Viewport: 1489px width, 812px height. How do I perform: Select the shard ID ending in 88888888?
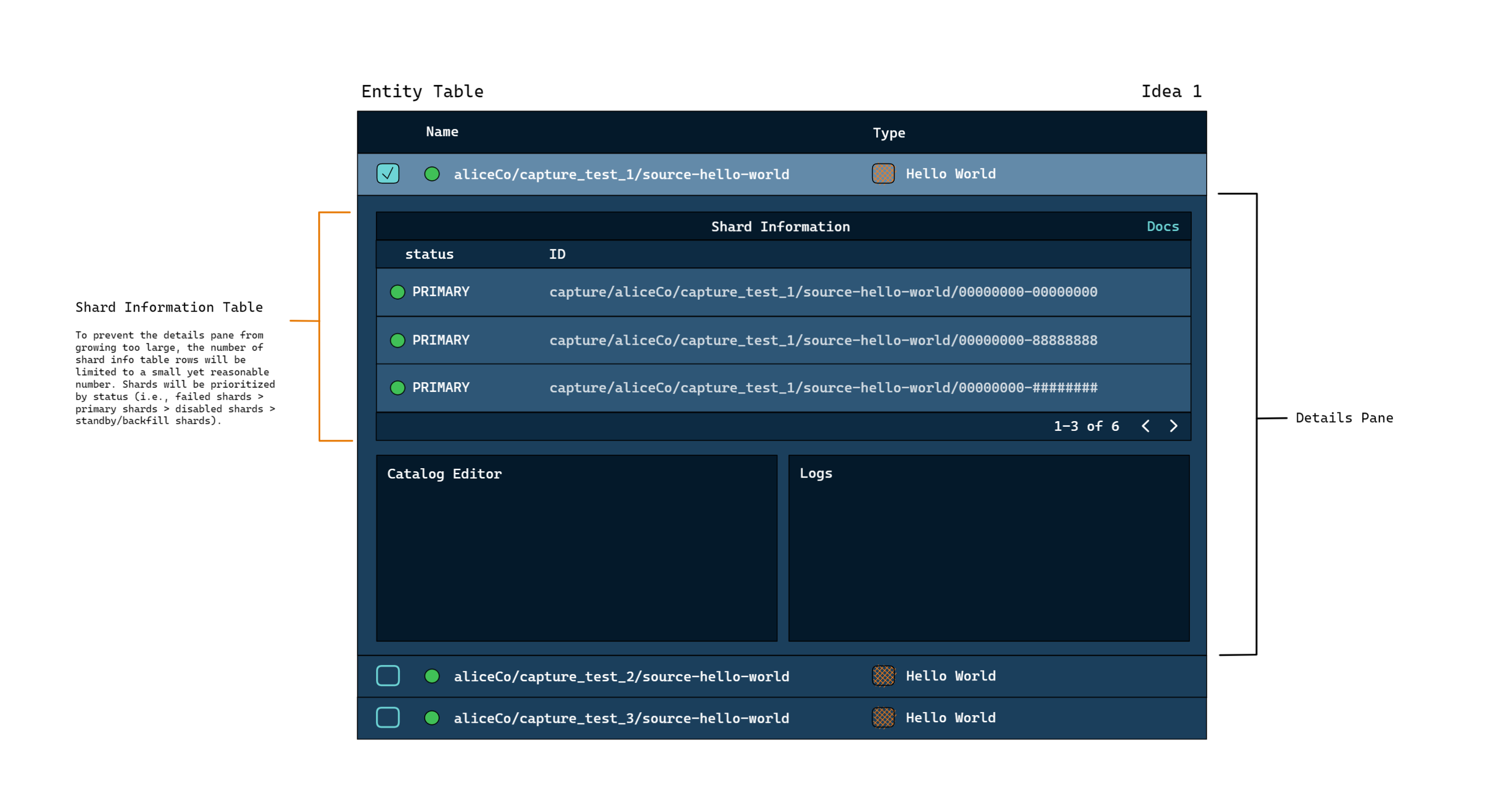pos(823,340)
